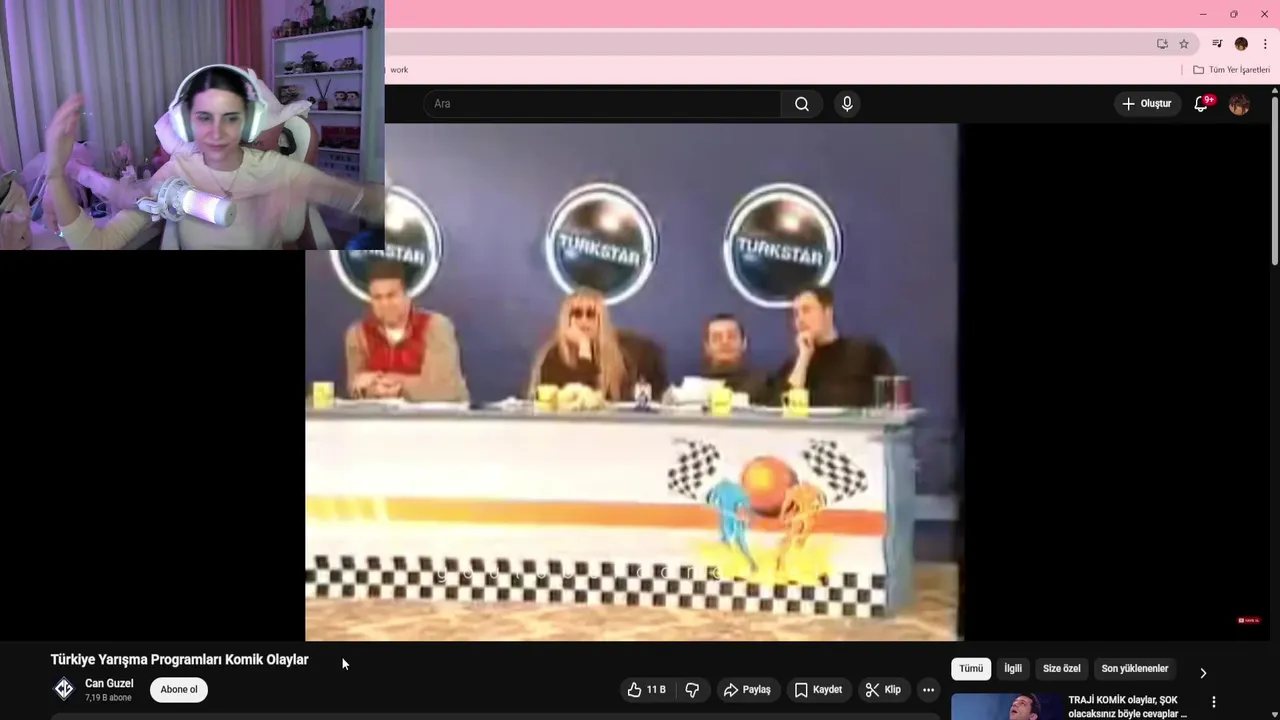Select the Tümü filter chip
The image size is (1280, 720).
pos(971,669)
